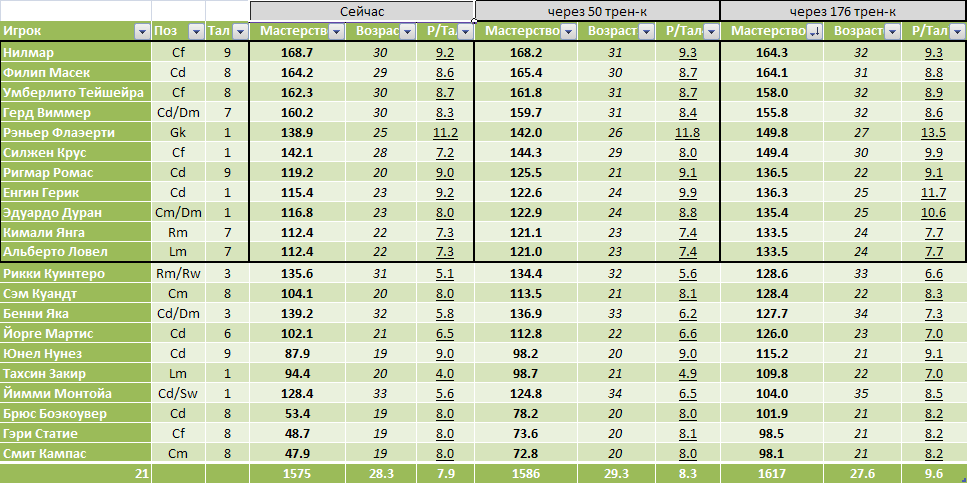The width and height of the screenshot is (967, 483).
Task: Open sorted Мастерство filter under через 176 трен-к
Action: tap(813, 32)
